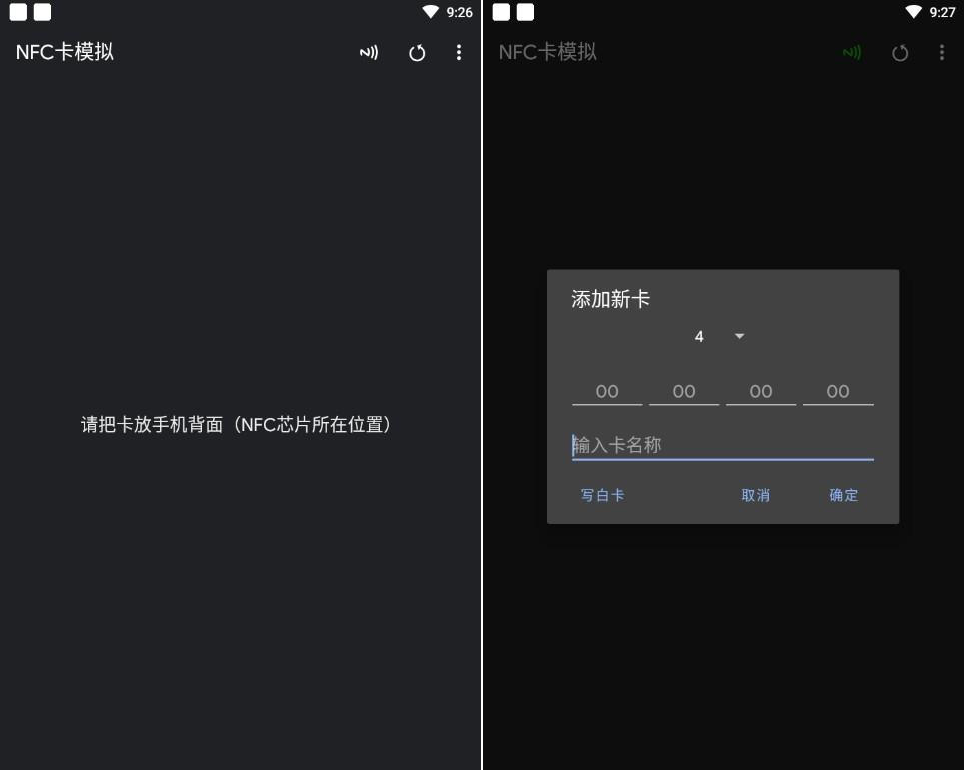Image resolution: width=964 pixels, height=770 pixels.
Task: Focus the second 00 hex byte field
Action: coord(684,391)
